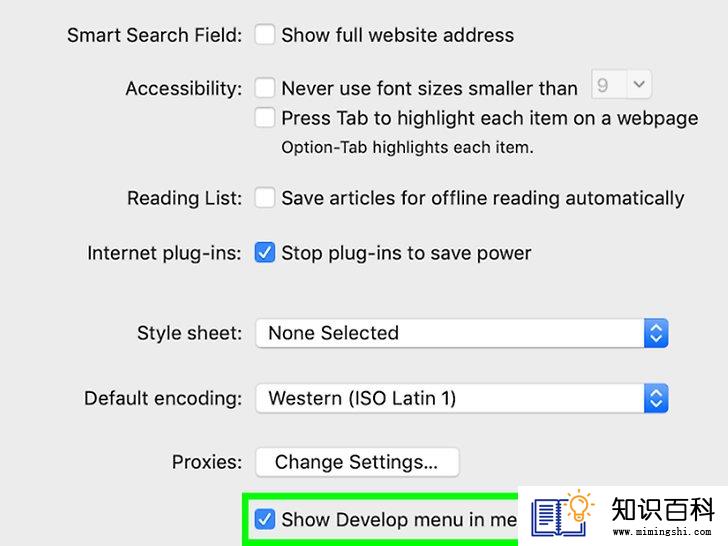Click the Change Settings… proxies button
This screenshot has height=546, width=728.
358,462
